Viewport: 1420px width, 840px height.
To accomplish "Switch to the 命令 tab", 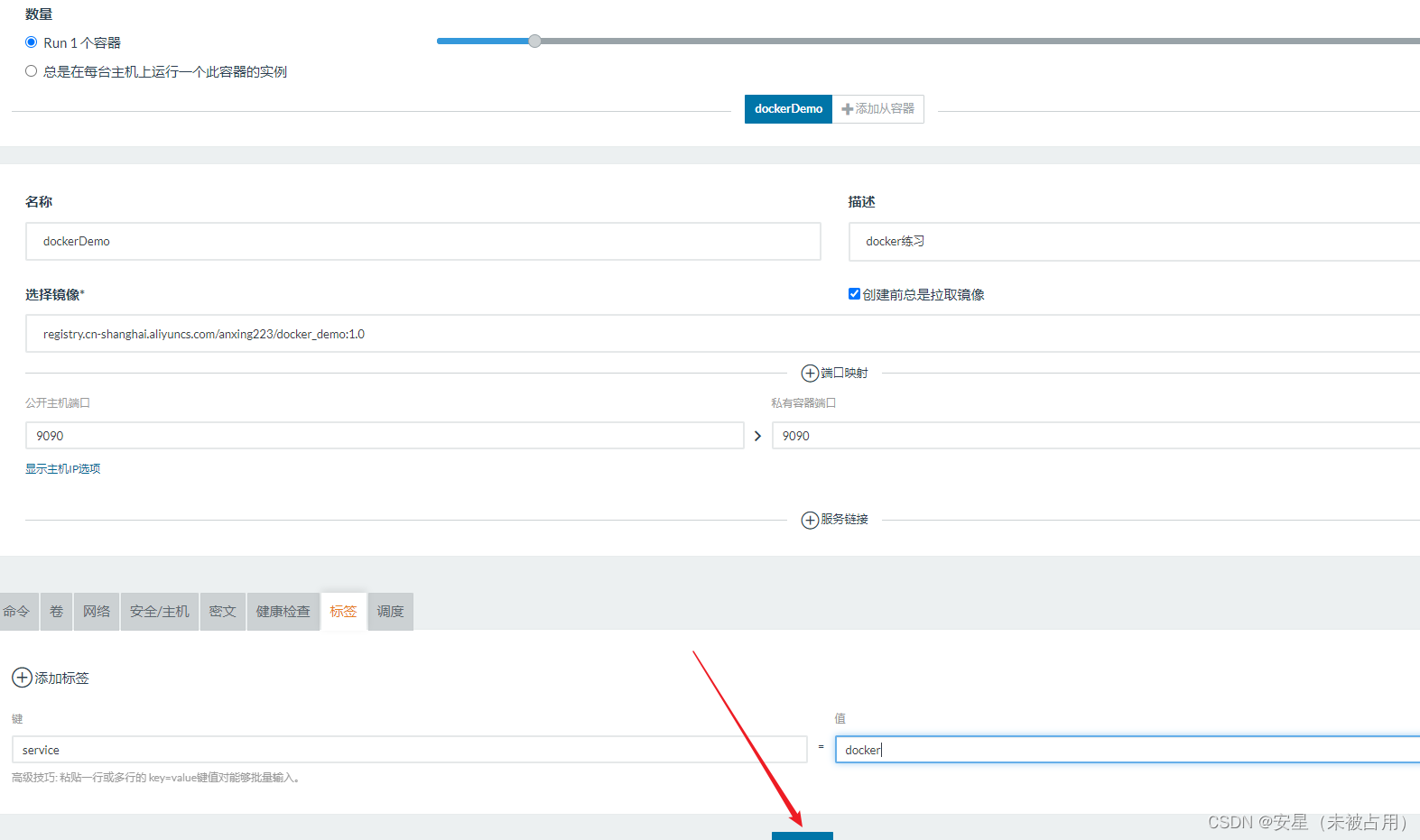I will click(x=18, y=612).
